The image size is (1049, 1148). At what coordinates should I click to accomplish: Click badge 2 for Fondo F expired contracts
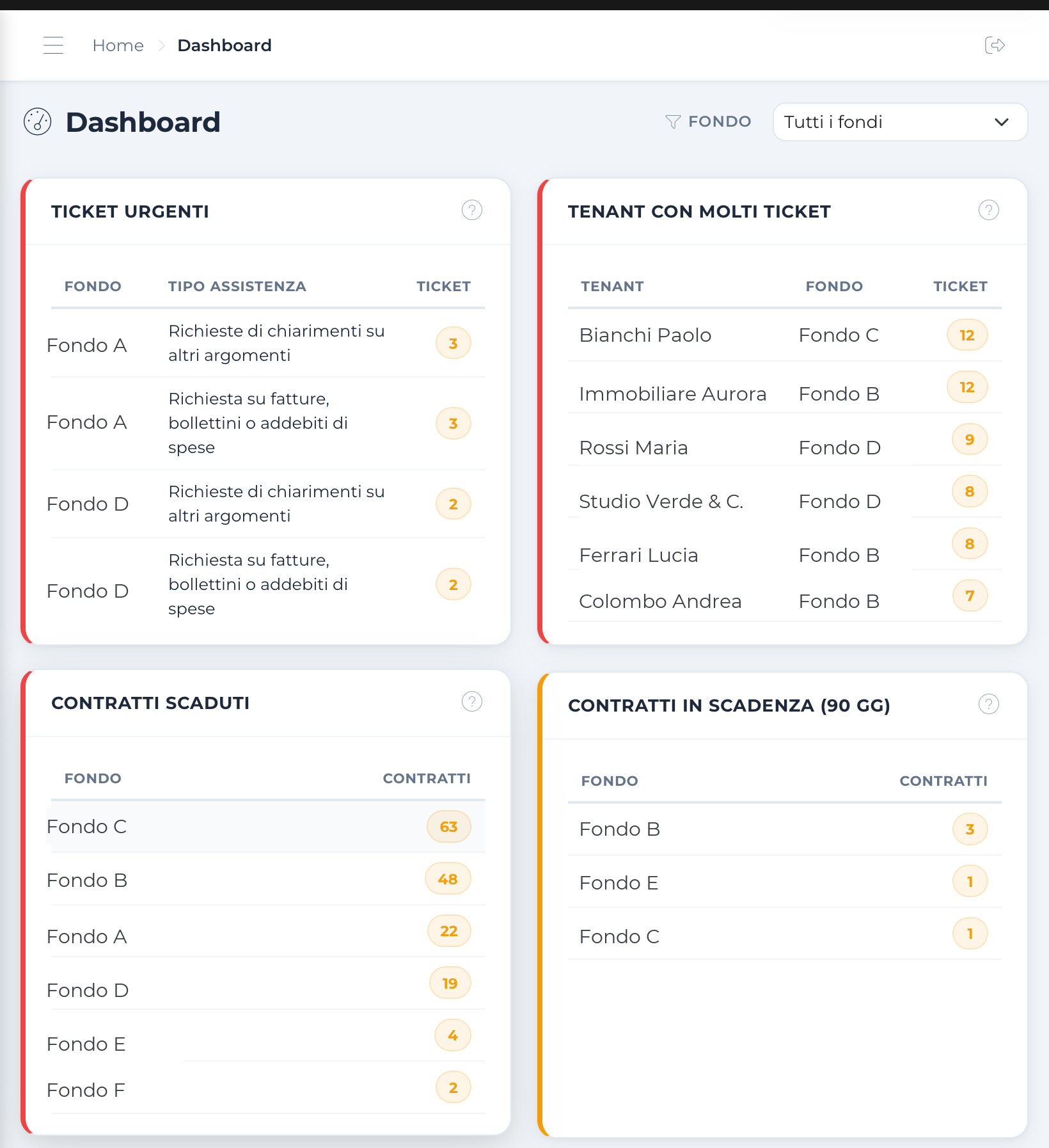coord(453,1088)
